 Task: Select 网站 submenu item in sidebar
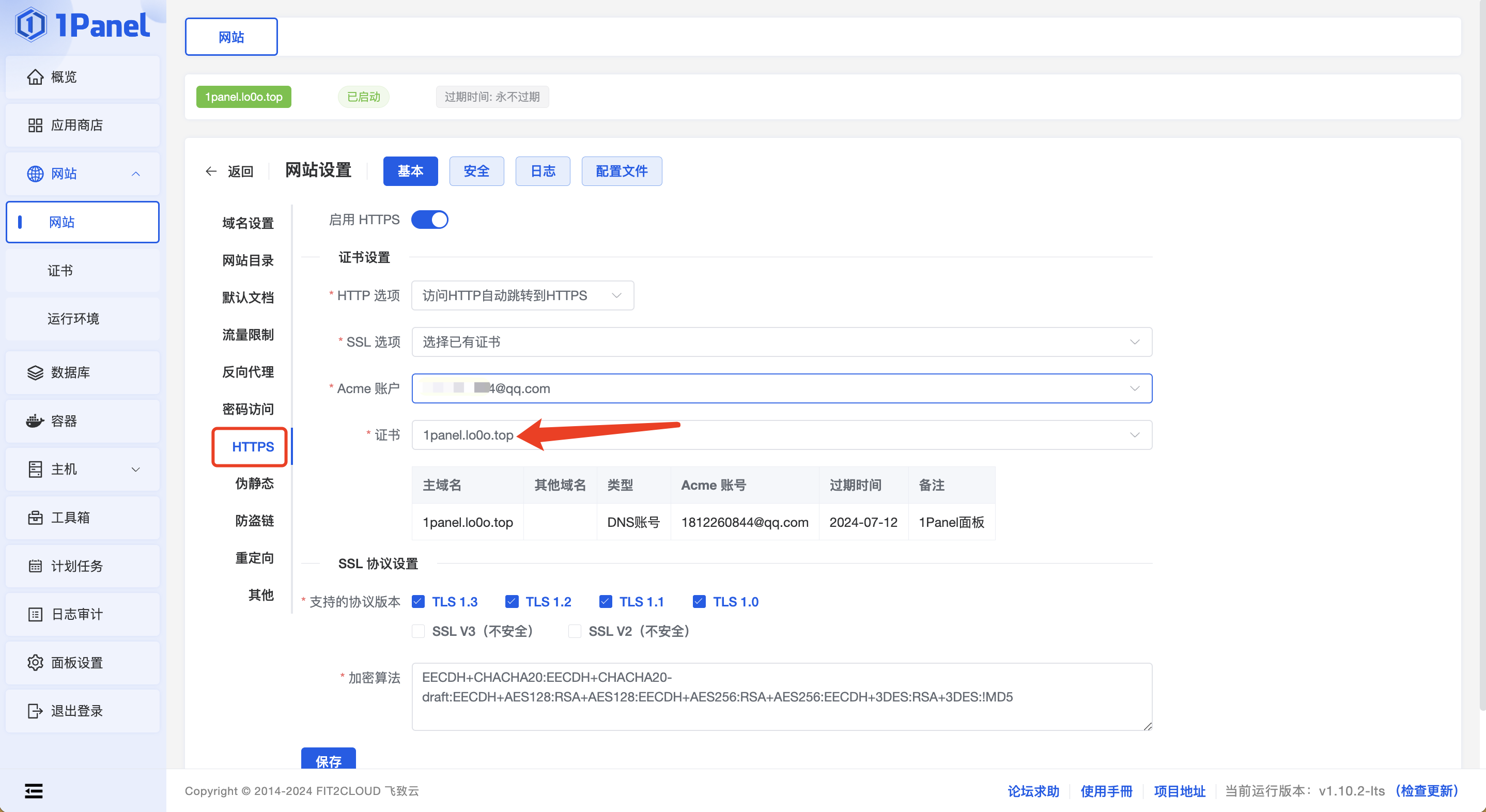pyautogui.click(x=83, y=222)
